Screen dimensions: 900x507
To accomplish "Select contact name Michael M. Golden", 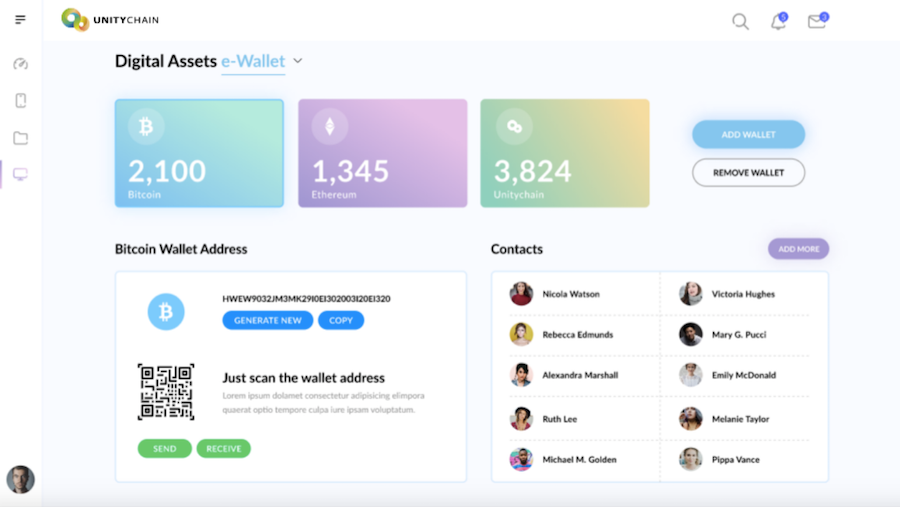I will 579,459.
